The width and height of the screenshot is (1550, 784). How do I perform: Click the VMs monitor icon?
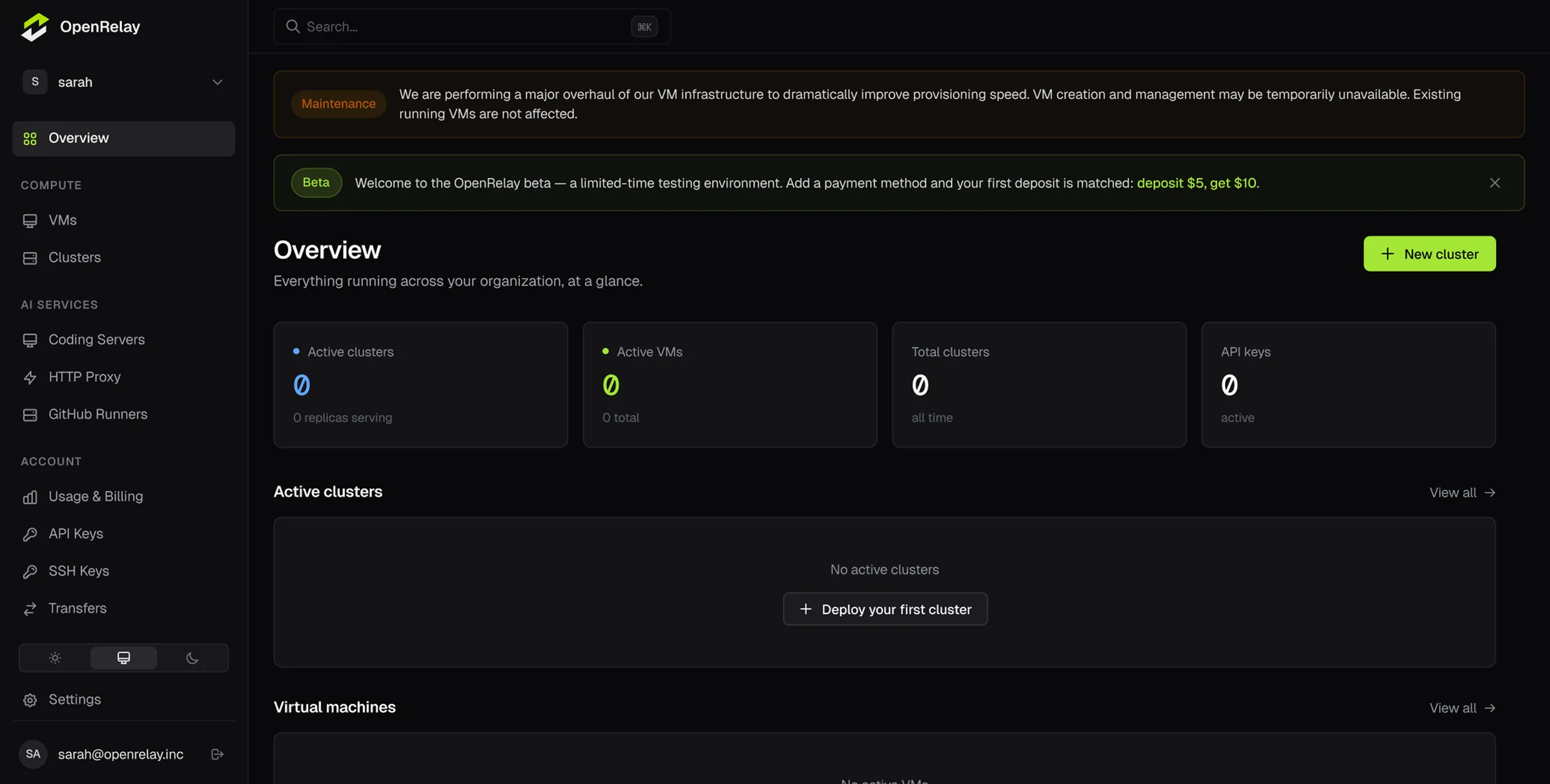(30, 221)
